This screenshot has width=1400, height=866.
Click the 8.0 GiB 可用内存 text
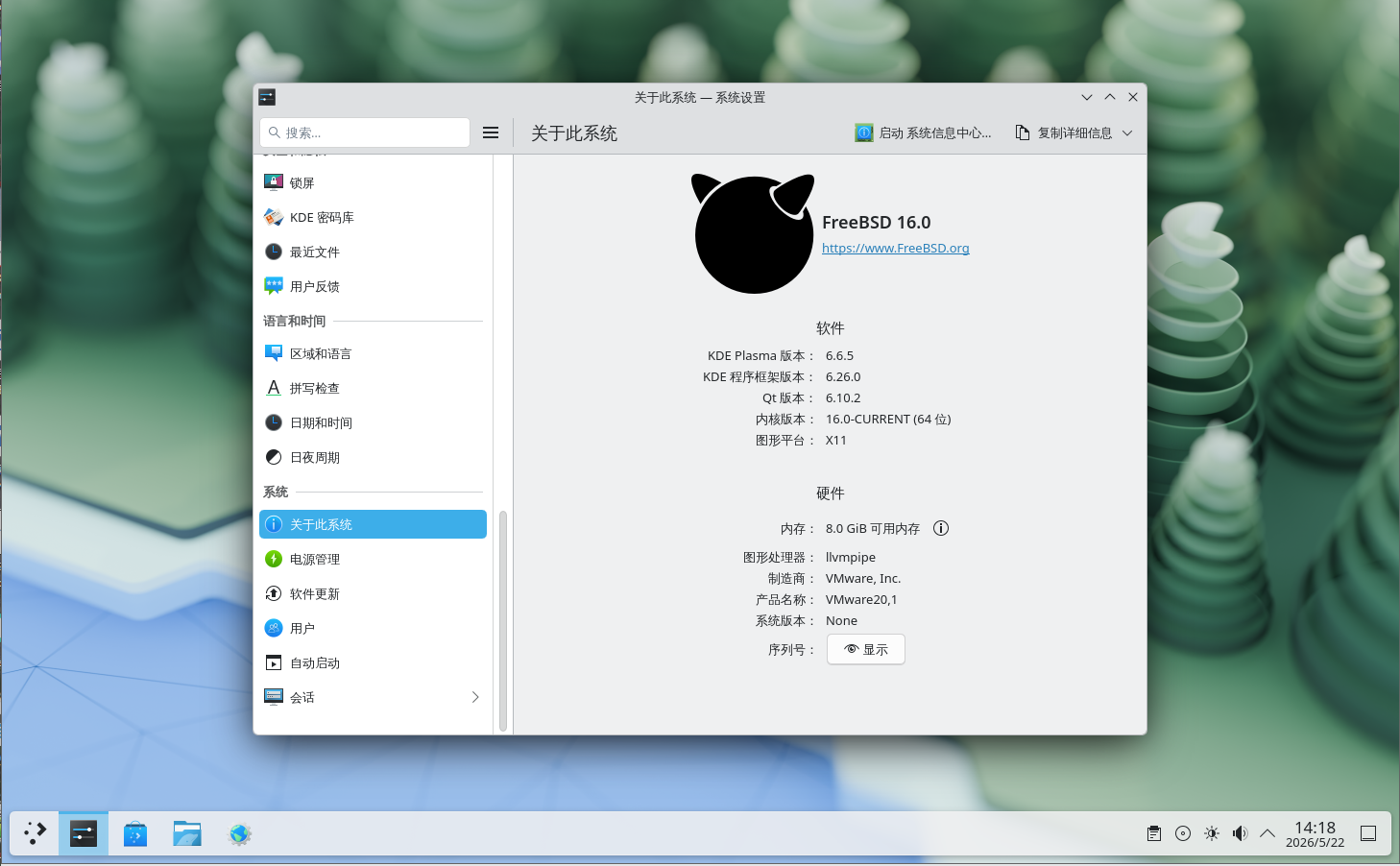click(873, 528)
